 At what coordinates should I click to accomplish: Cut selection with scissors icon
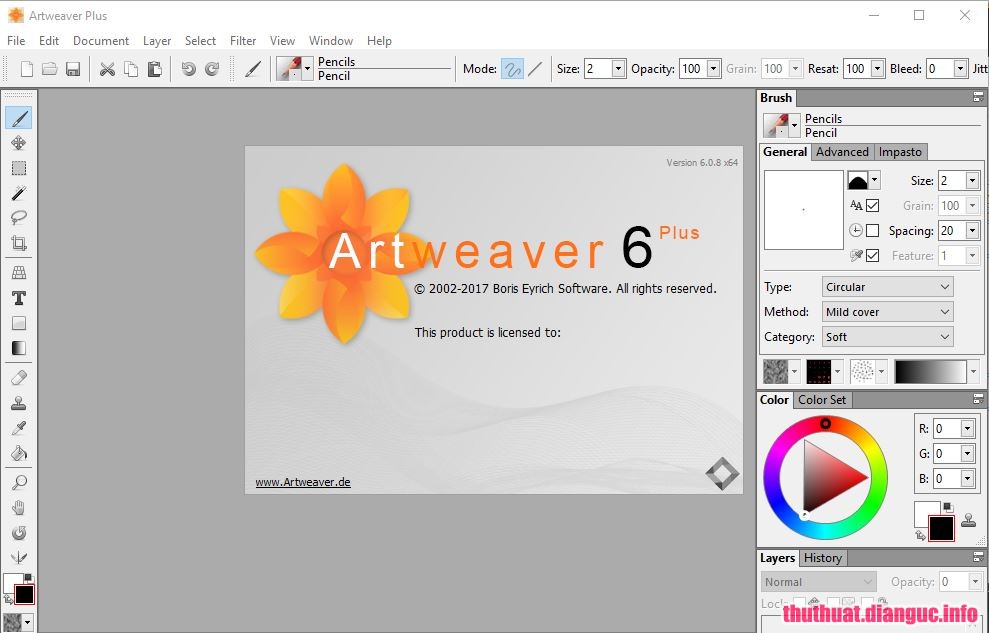pos(107,69)
